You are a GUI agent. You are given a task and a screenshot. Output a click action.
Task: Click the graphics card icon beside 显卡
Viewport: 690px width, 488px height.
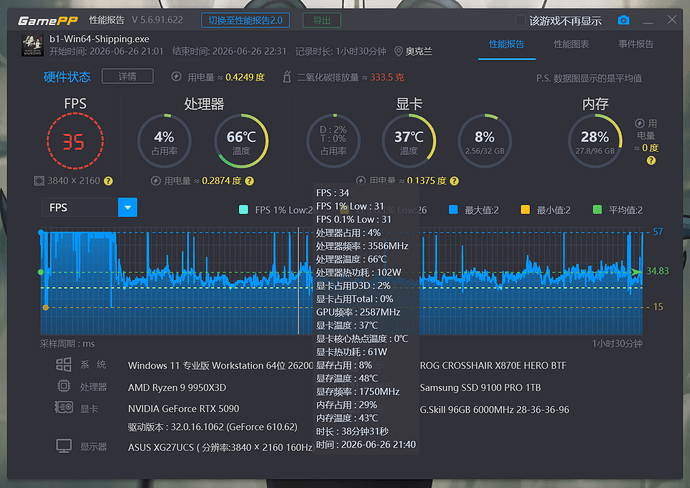click(x=64, y=407)
